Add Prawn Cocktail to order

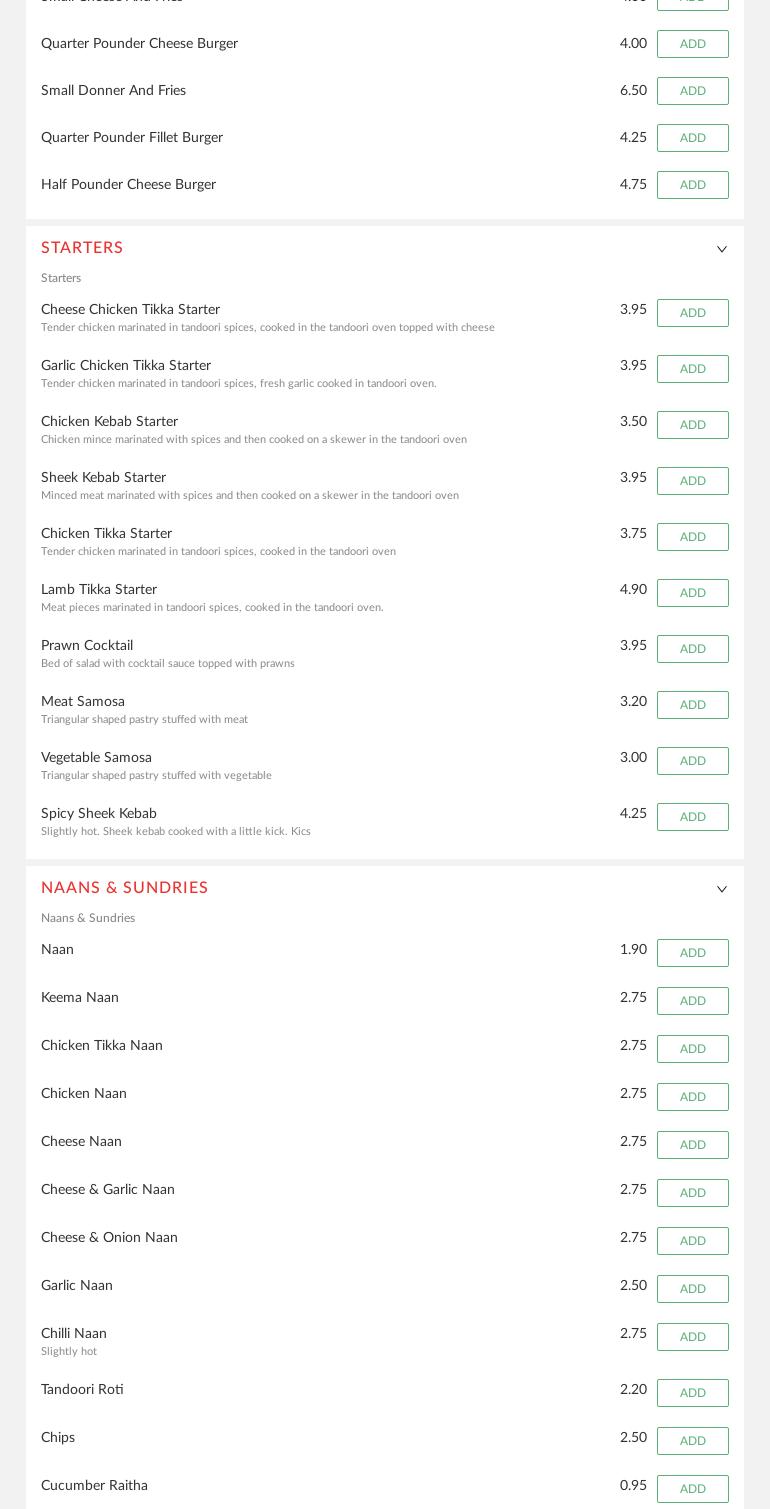point(692,649)
